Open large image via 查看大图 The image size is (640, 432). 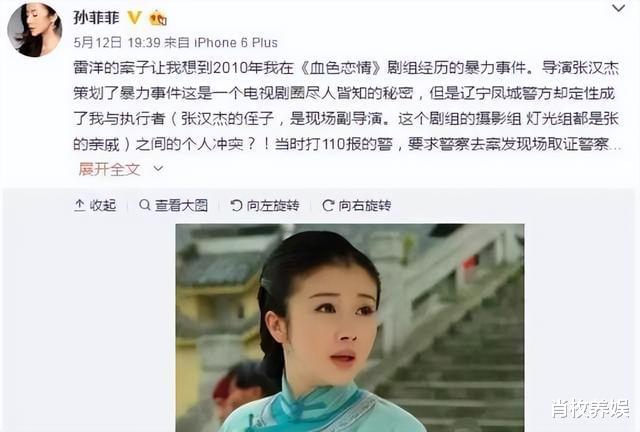coord(182,205)
